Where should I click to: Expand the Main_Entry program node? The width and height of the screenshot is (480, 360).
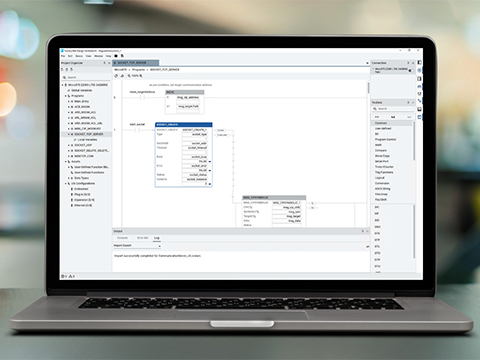coord(69,101)
